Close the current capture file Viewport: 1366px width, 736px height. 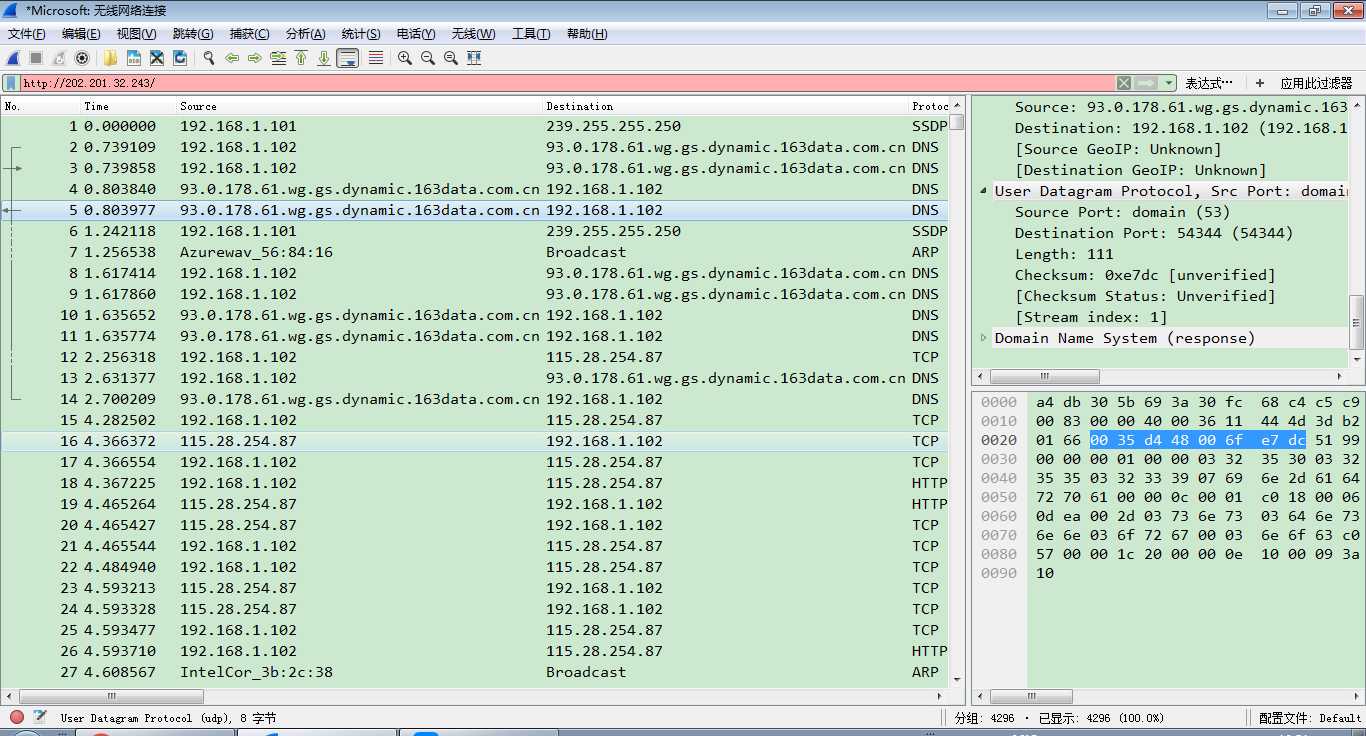coord(156,58)
